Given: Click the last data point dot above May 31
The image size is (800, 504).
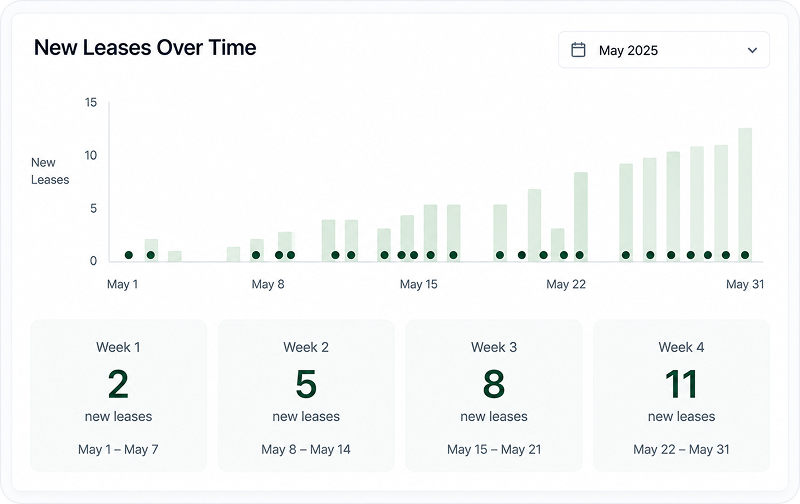Looking at the screenshot, I should point(745,255).
